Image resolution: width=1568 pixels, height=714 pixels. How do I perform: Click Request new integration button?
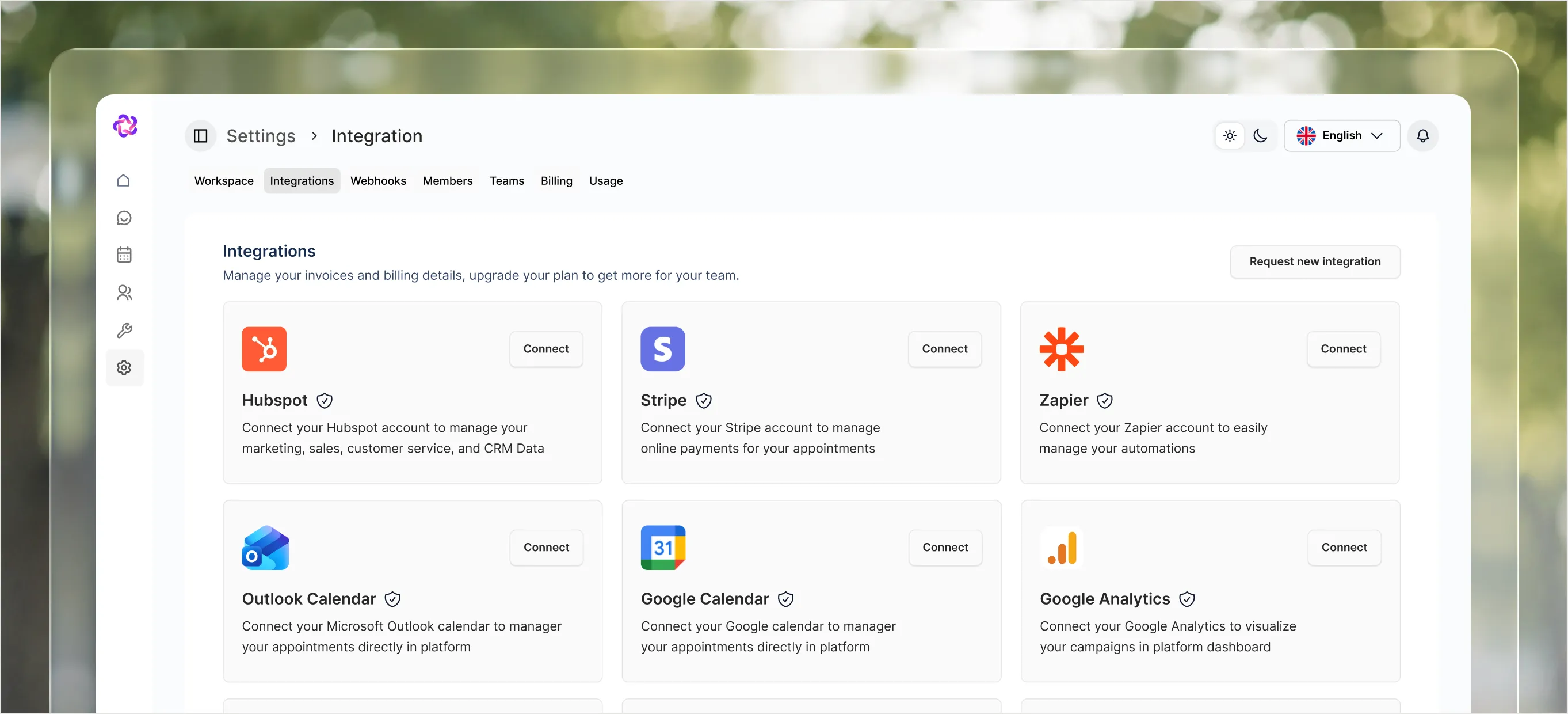(x=1315, y=261)
